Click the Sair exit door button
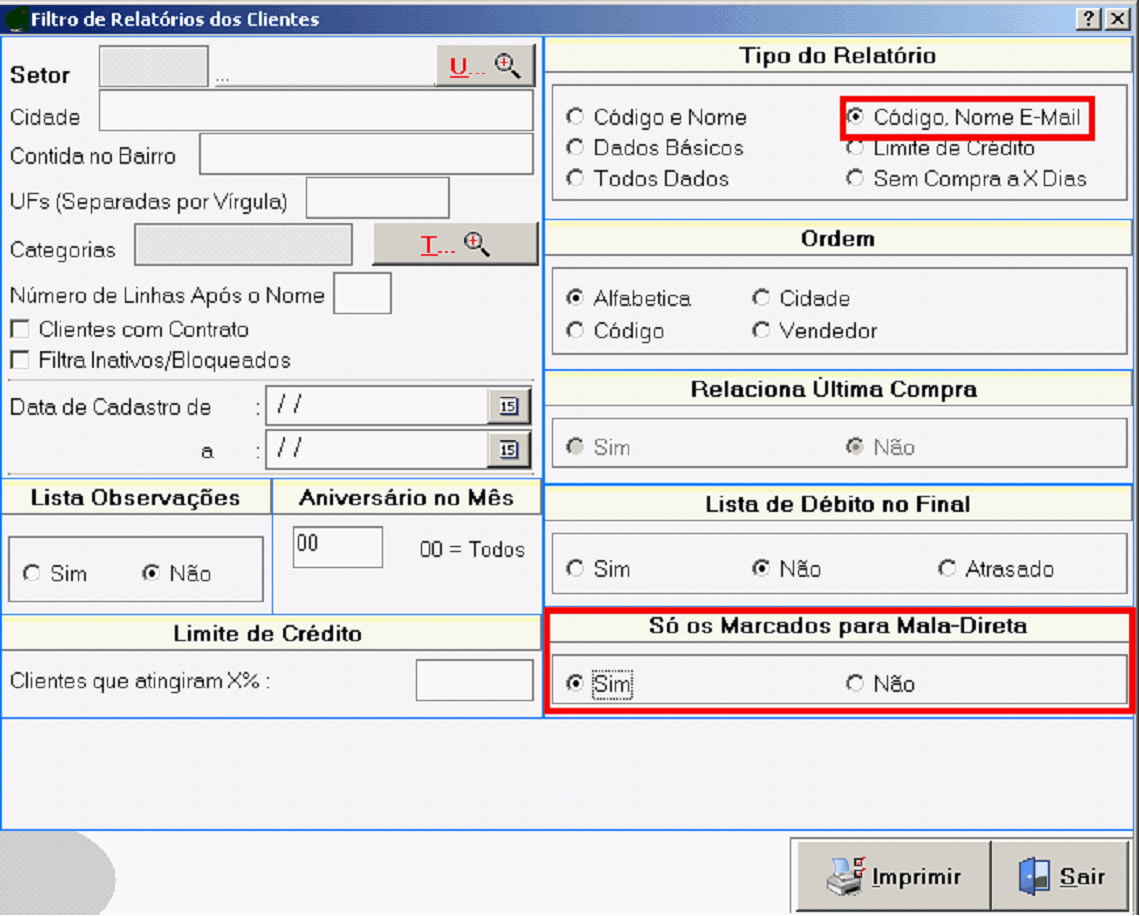Viewport: 1140px width, 916px height. coord(1062,877)
